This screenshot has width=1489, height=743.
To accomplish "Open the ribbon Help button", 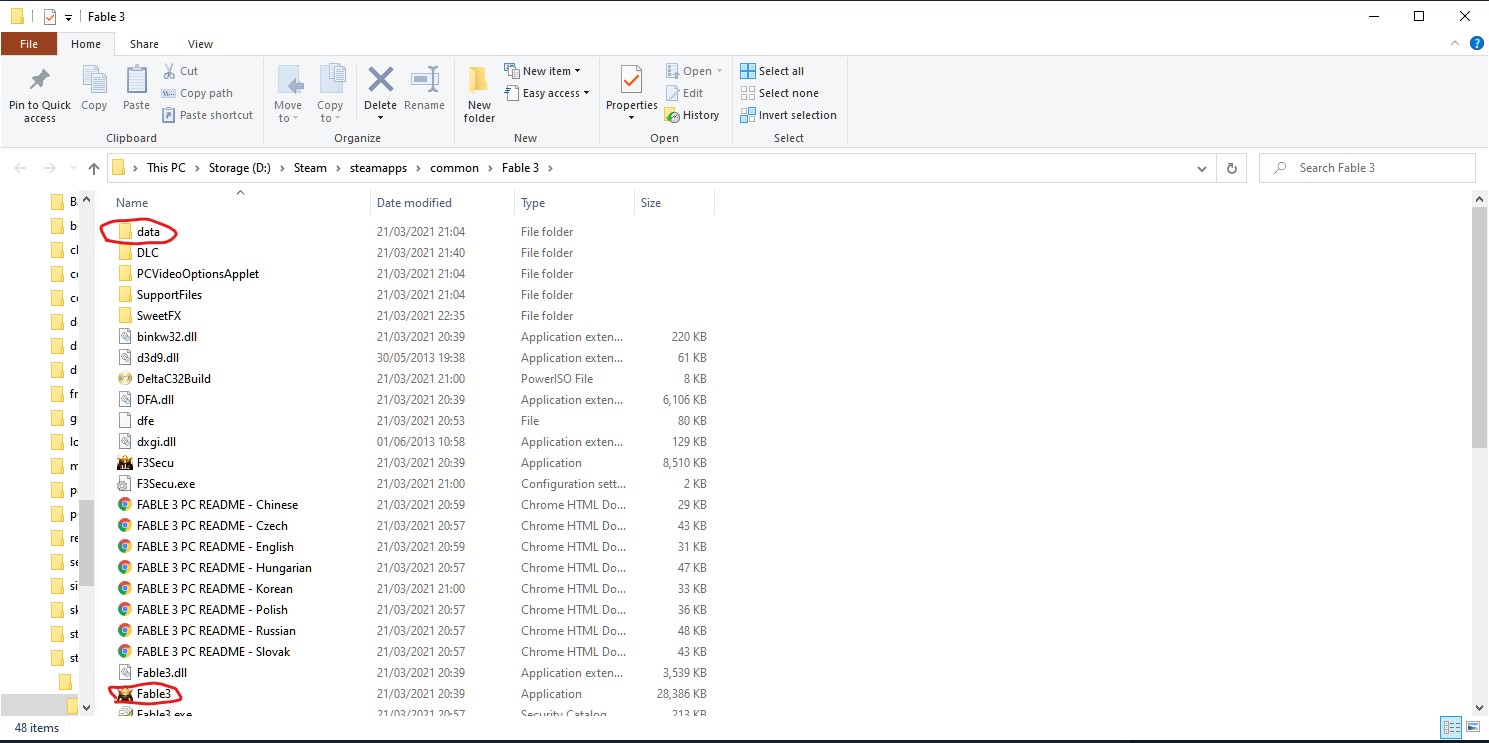I will click(x=1475, y=44).
